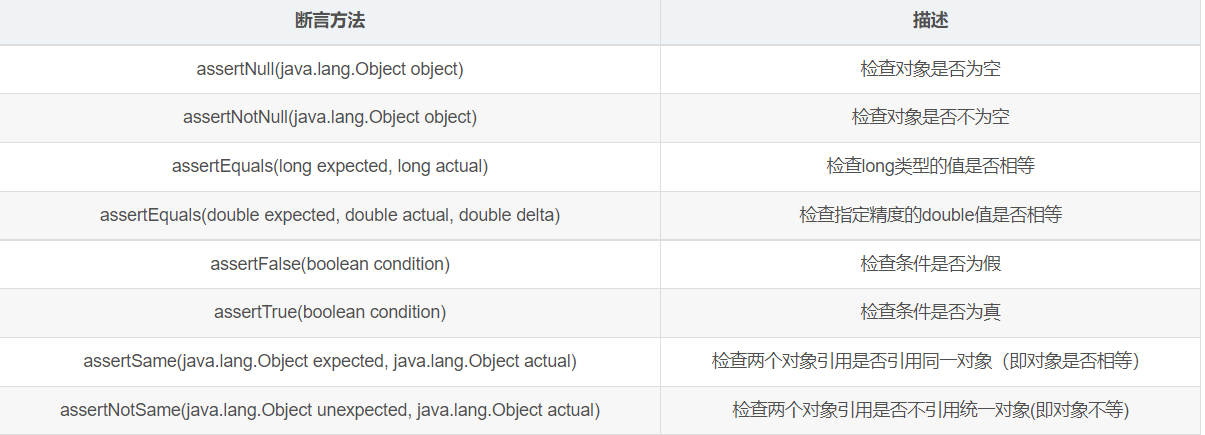Click description 检查对象是否为空
The image size is (1205, 435).
(x=930, y=69)
